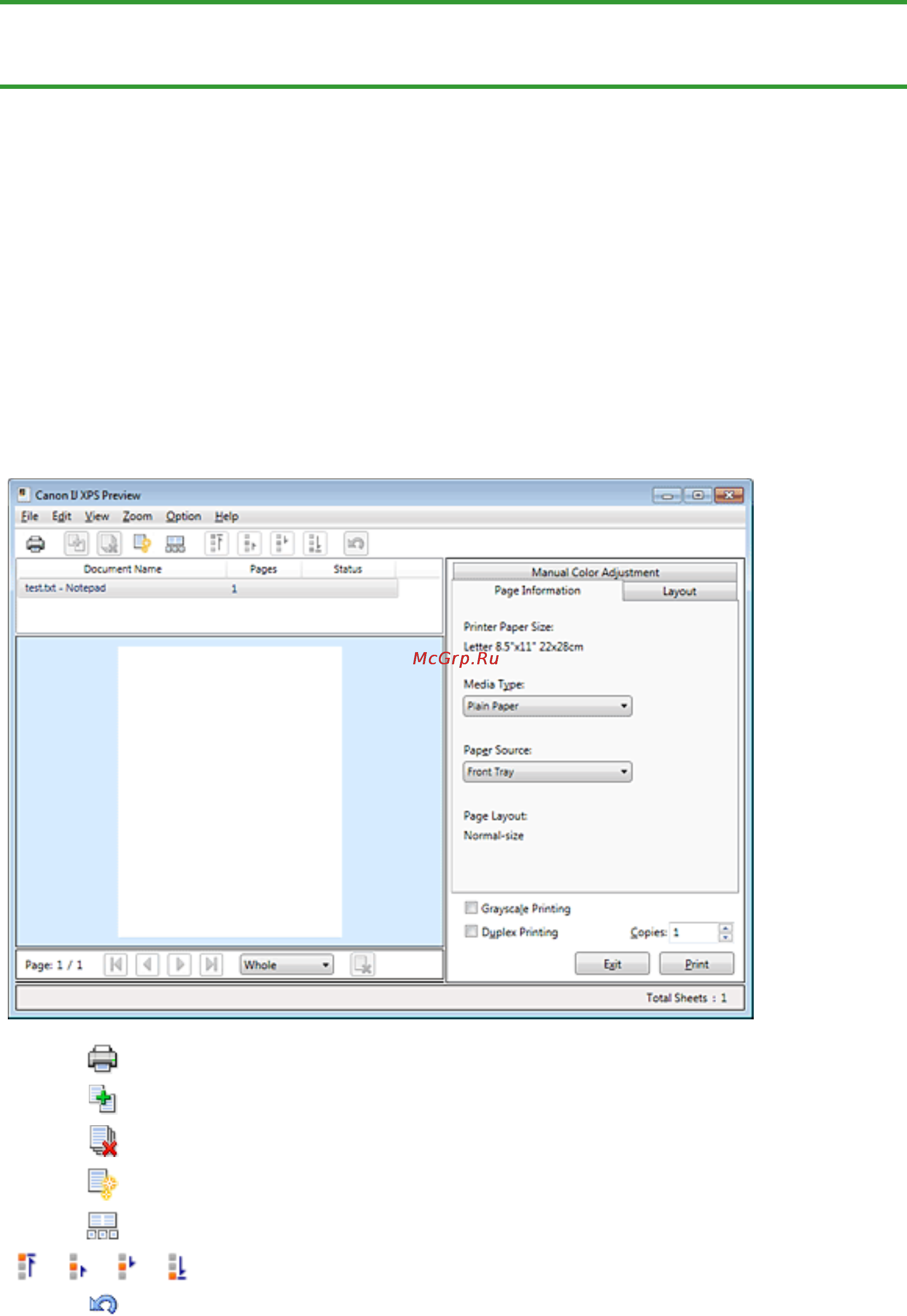This screenshot has width=907, height=1316.
Task: Close the Canon IJ XPS Preview window
Action: [x=729, y=495]
